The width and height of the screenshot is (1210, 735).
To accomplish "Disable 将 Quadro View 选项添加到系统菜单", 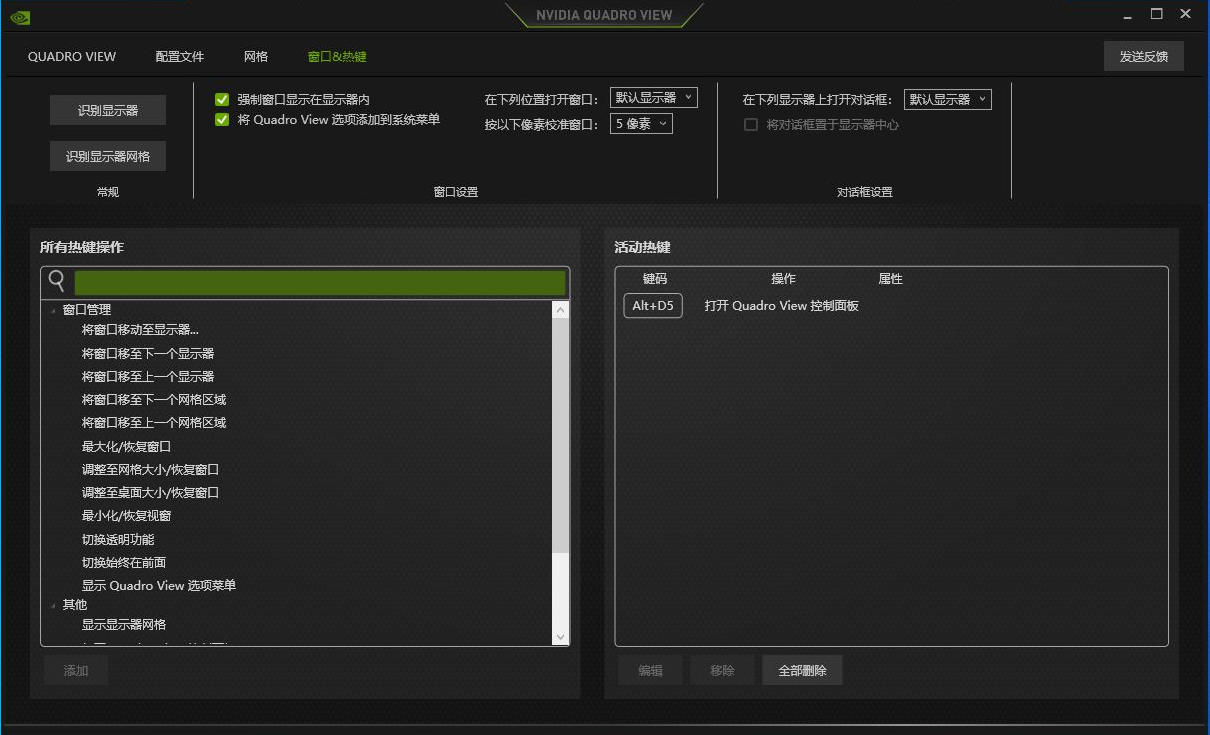I will tap(221, 118).
